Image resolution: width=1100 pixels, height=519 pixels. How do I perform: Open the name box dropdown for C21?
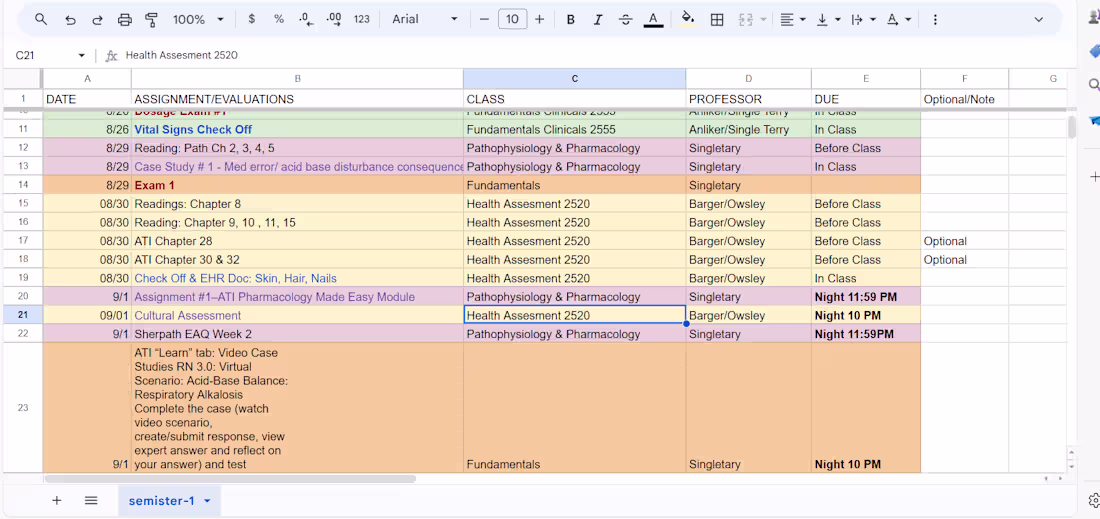pyautogui.click(x=81, y=55)
